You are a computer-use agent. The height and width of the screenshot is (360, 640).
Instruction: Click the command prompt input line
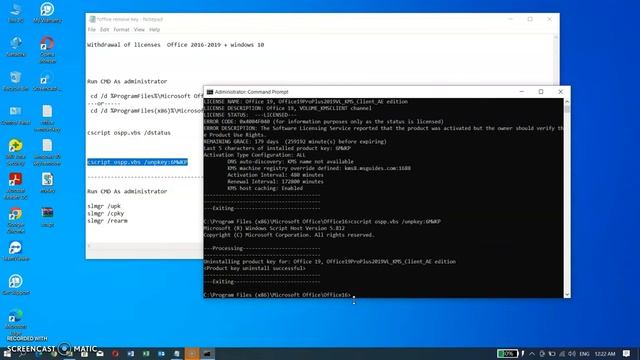tap(277, 295)
